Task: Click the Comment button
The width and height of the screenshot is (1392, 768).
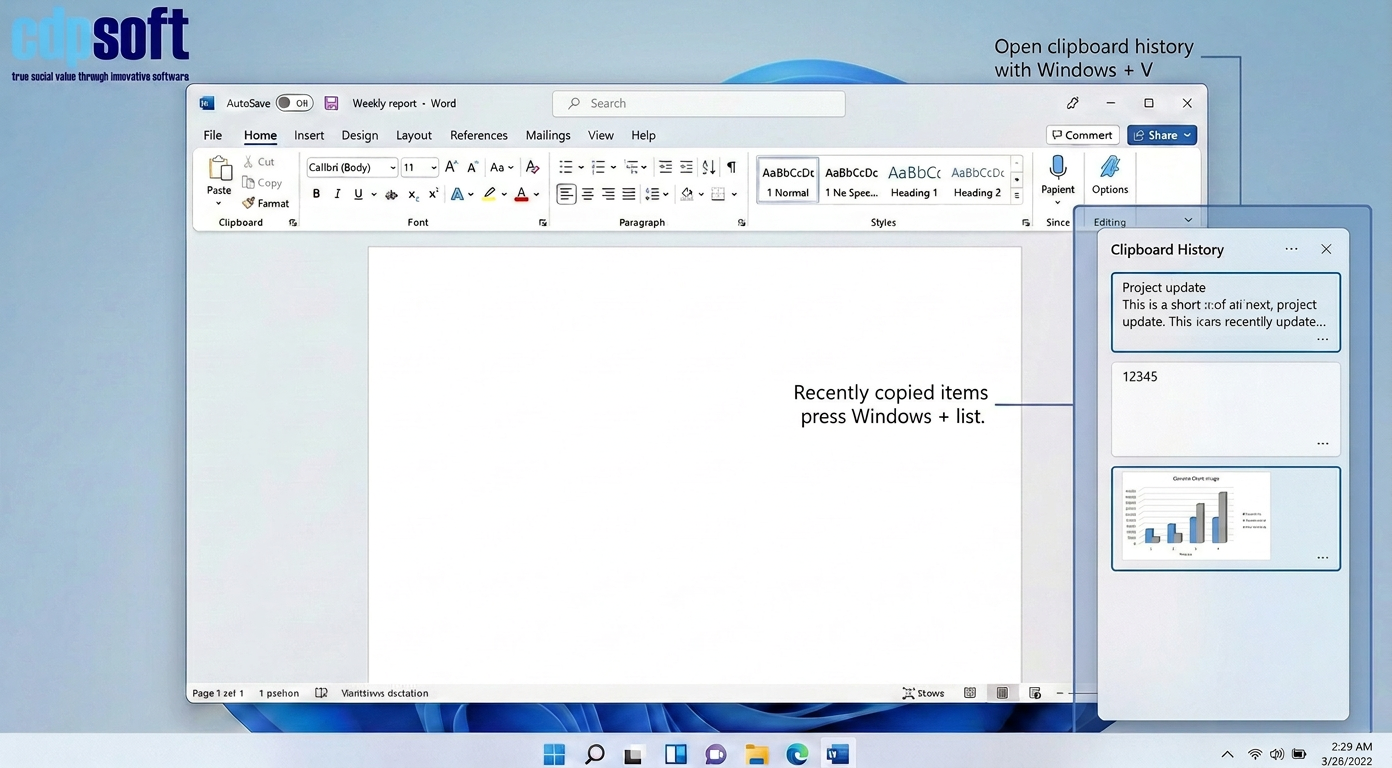Action: click(x=1082, y=135)
